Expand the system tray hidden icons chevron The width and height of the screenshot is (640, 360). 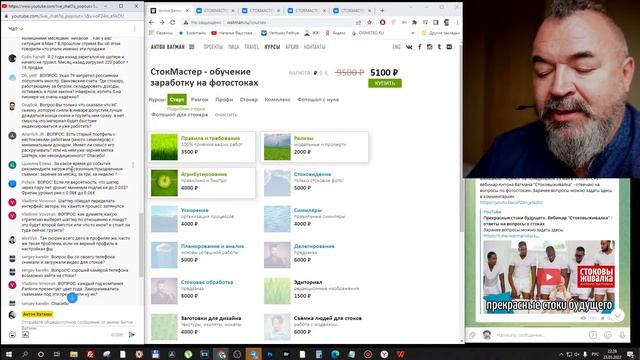pyautogui.click(x=561, y=354)
